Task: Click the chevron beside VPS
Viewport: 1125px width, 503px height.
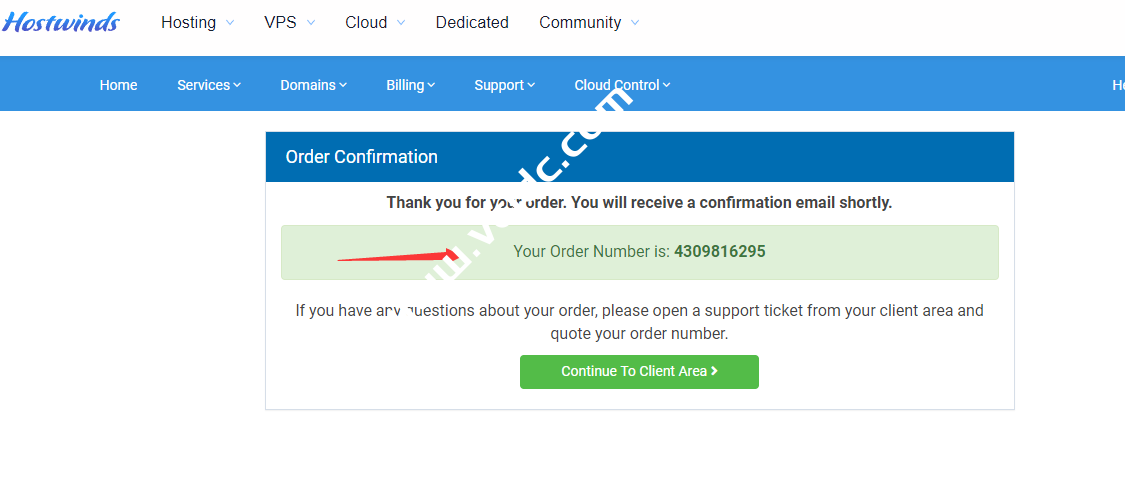Action: pos(310,23)
